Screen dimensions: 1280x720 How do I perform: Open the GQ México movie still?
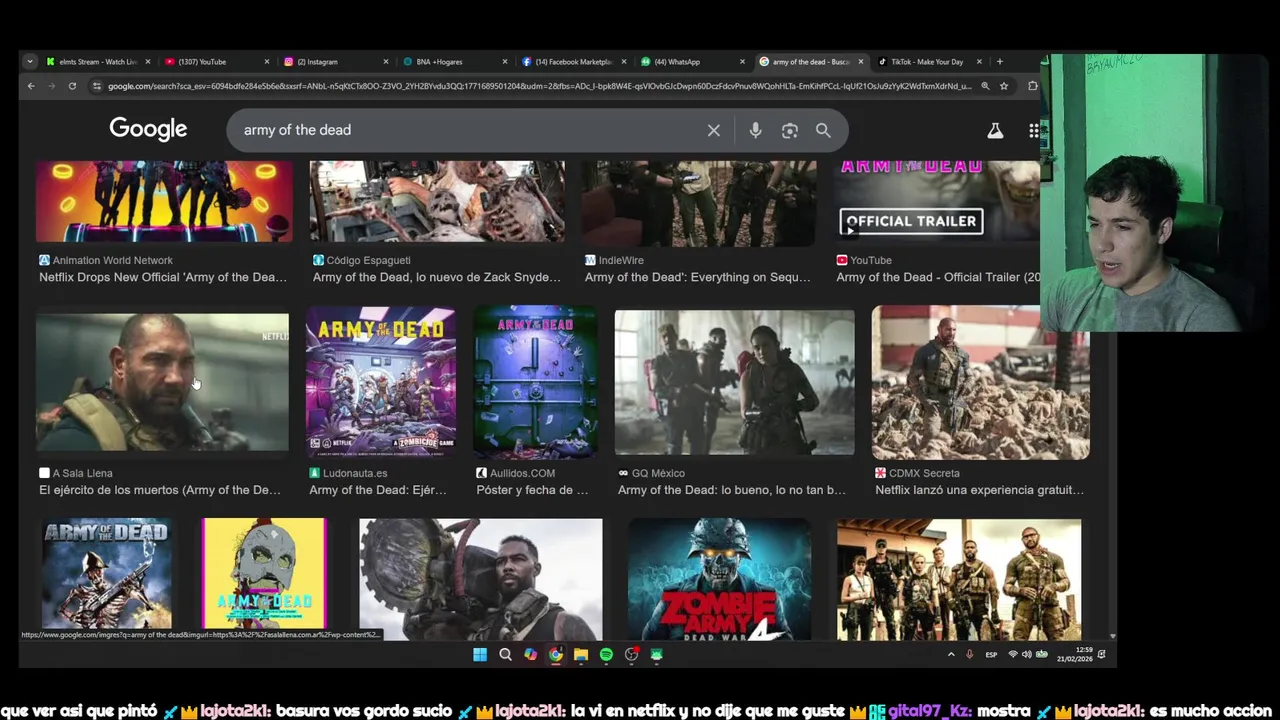point(734,382)
